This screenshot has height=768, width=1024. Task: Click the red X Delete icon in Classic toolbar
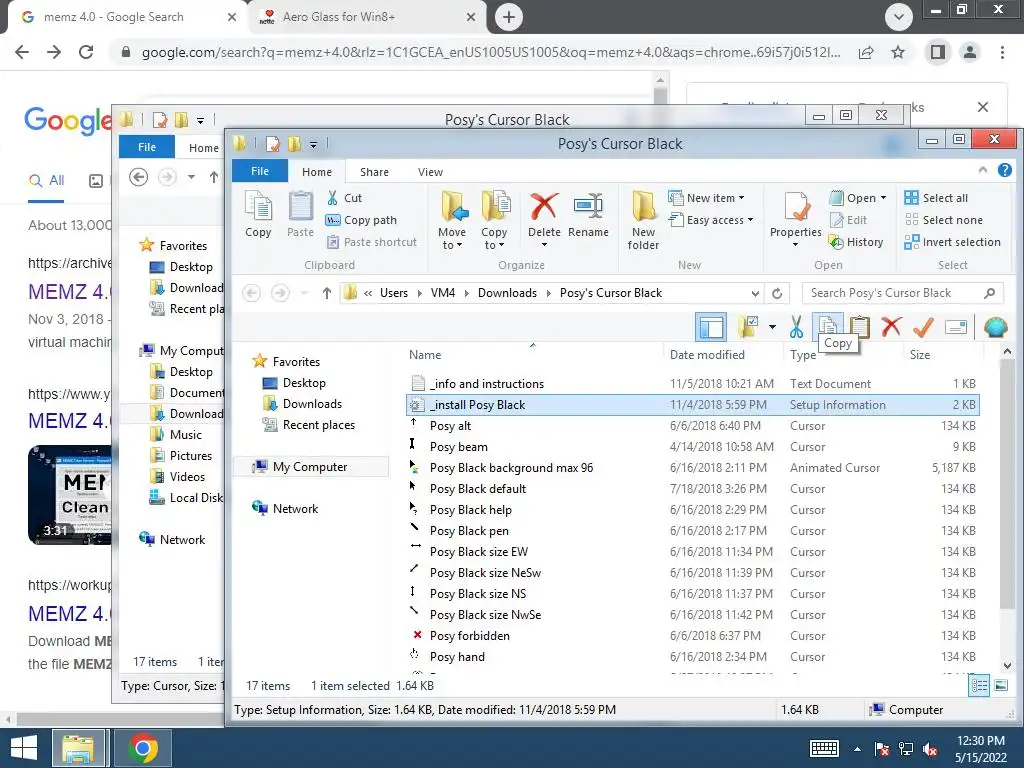pos(891,327)
